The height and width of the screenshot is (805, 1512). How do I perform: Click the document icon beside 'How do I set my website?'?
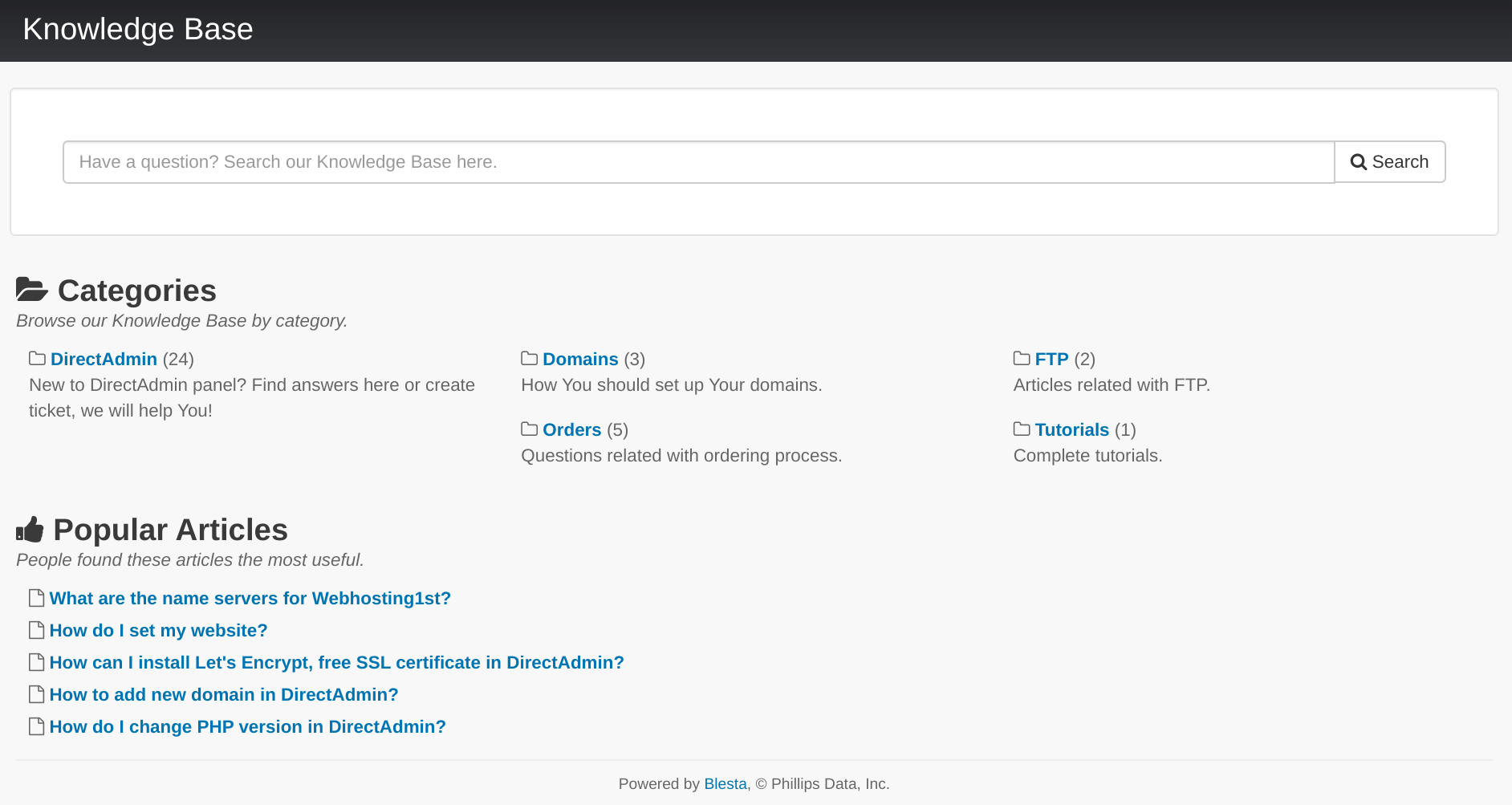click(36, 630)
